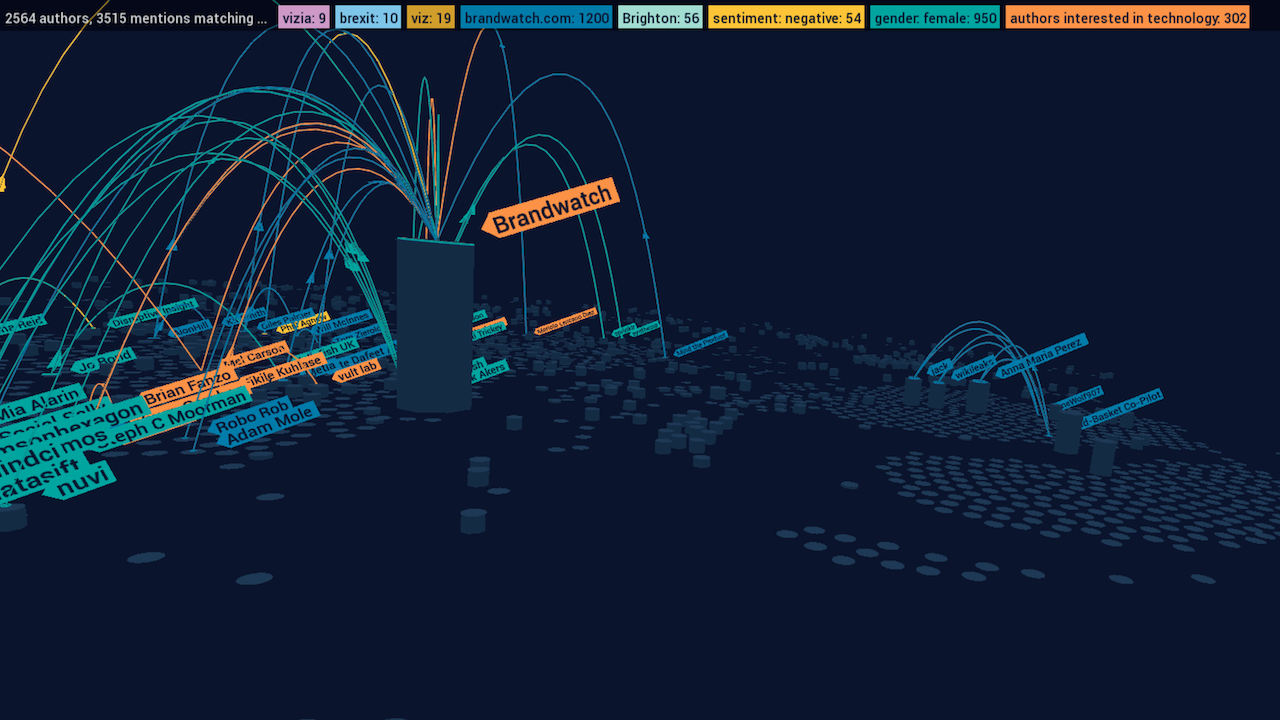Select the Trickey label beside cylinder
This screenshot has height=720, width=1280.
coord(490,331)
